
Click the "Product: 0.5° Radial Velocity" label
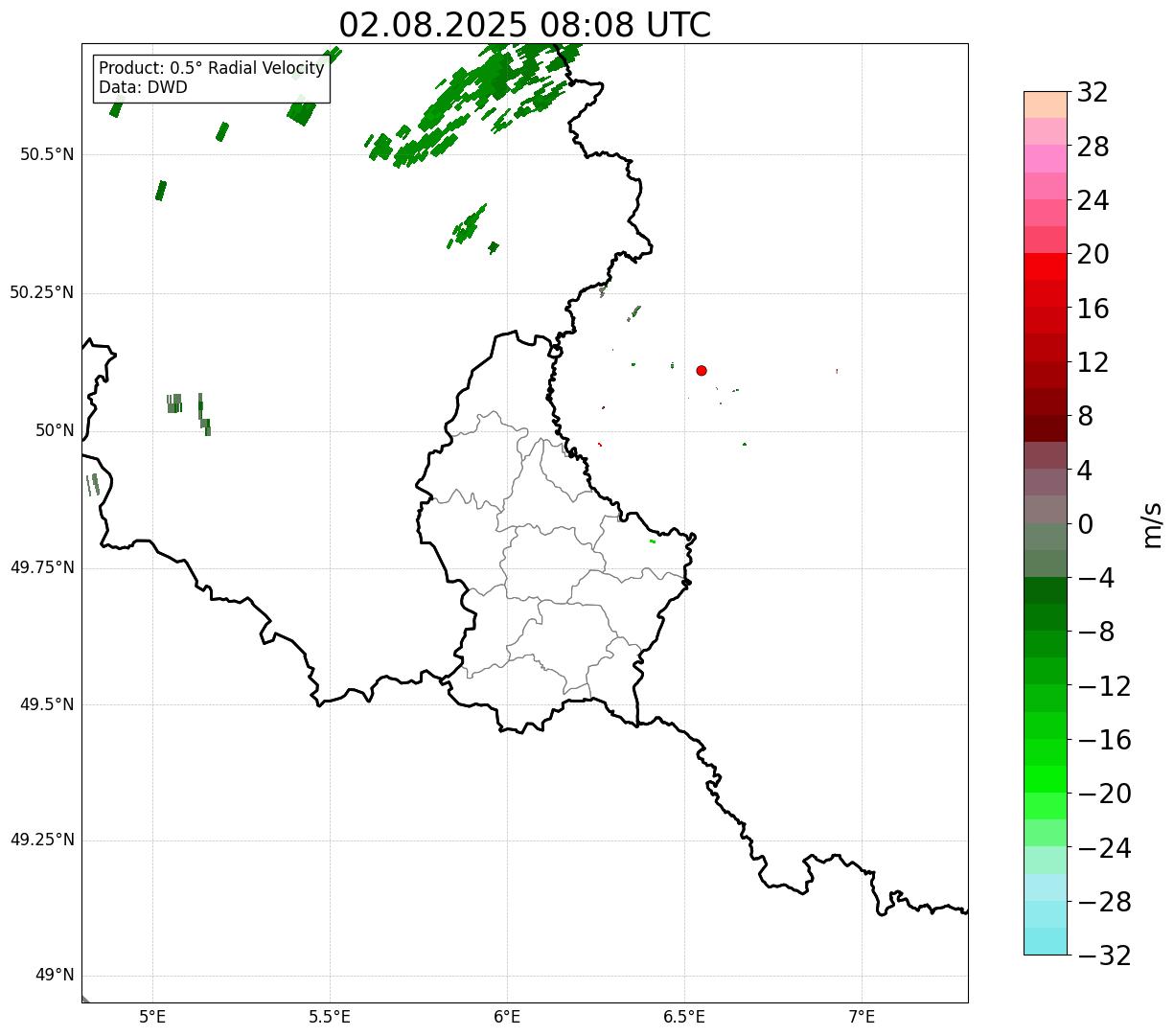212,69
